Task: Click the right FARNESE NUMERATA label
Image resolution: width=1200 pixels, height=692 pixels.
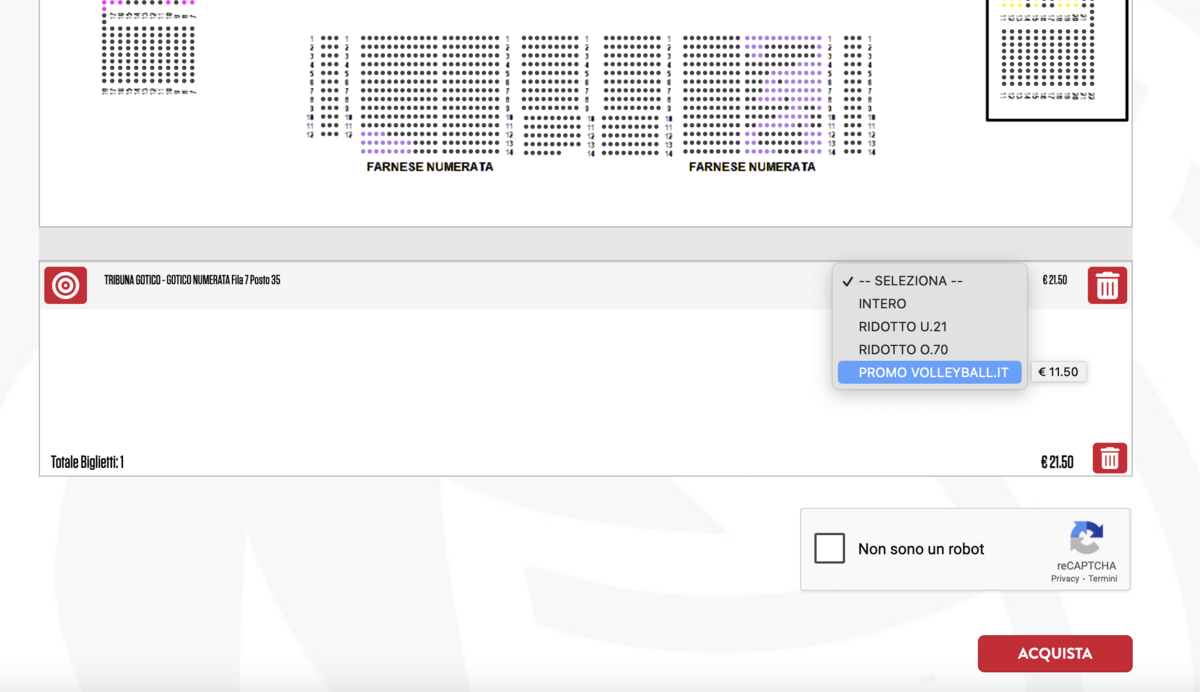Action: [x=752, y=167]
